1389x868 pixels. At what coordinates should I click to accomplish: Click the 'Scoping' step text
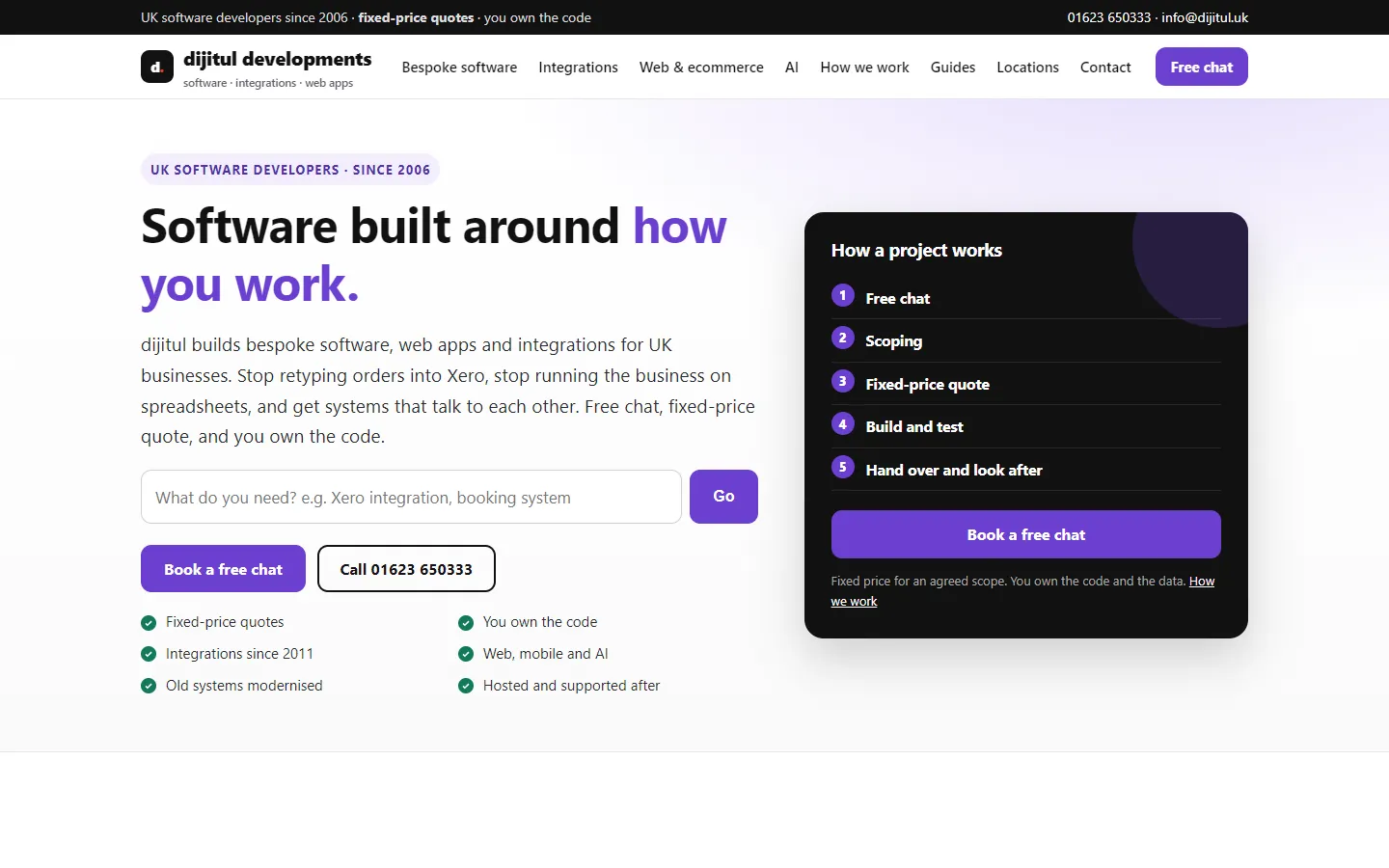(x=894, y=341)
